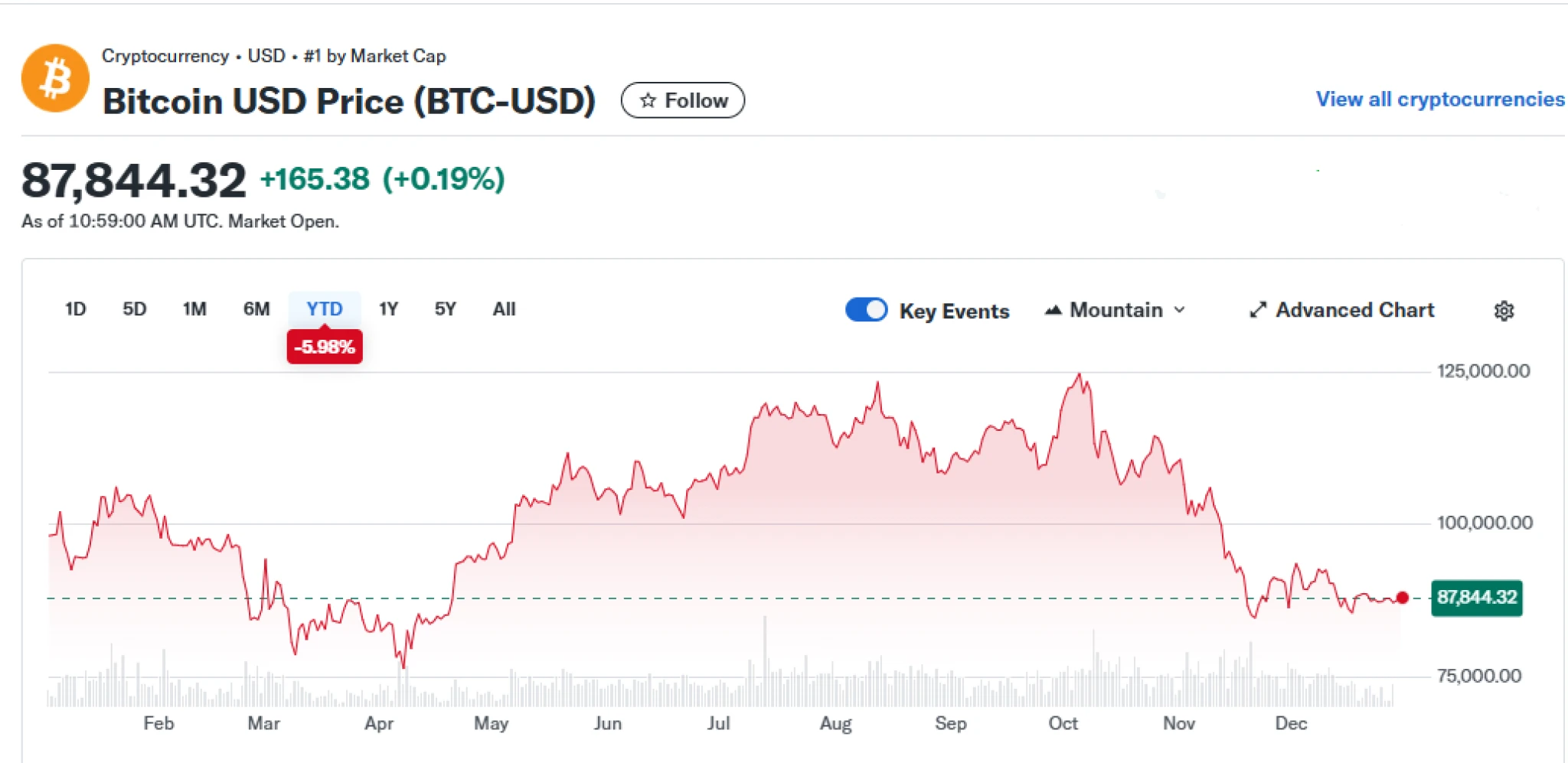Click the Bitcoin logo icon
This screenshot has width=1568, height=763.
(55, 77)
